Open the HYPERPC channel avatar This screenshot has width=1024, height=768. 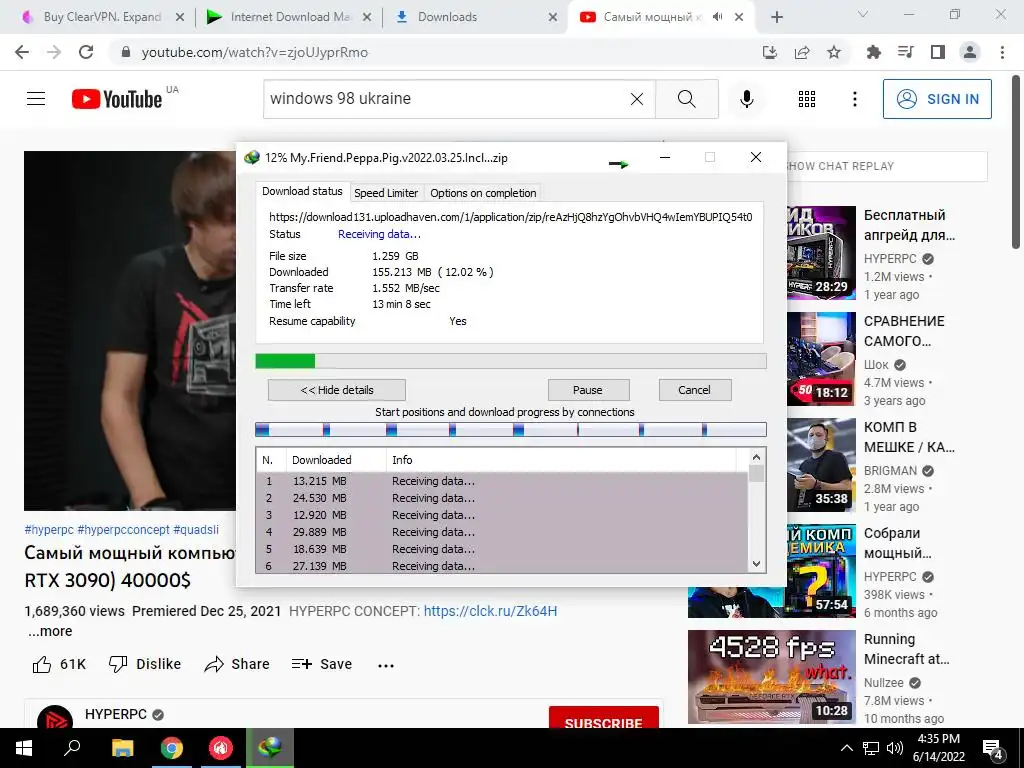pyautogui.click(x=55, y=717)
